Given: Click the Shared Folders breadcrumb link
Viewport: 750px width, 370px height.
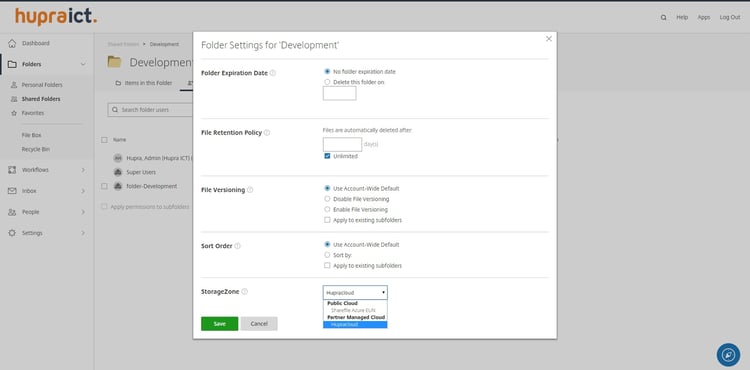Looking at the screenshot, I should coord(123,44).
